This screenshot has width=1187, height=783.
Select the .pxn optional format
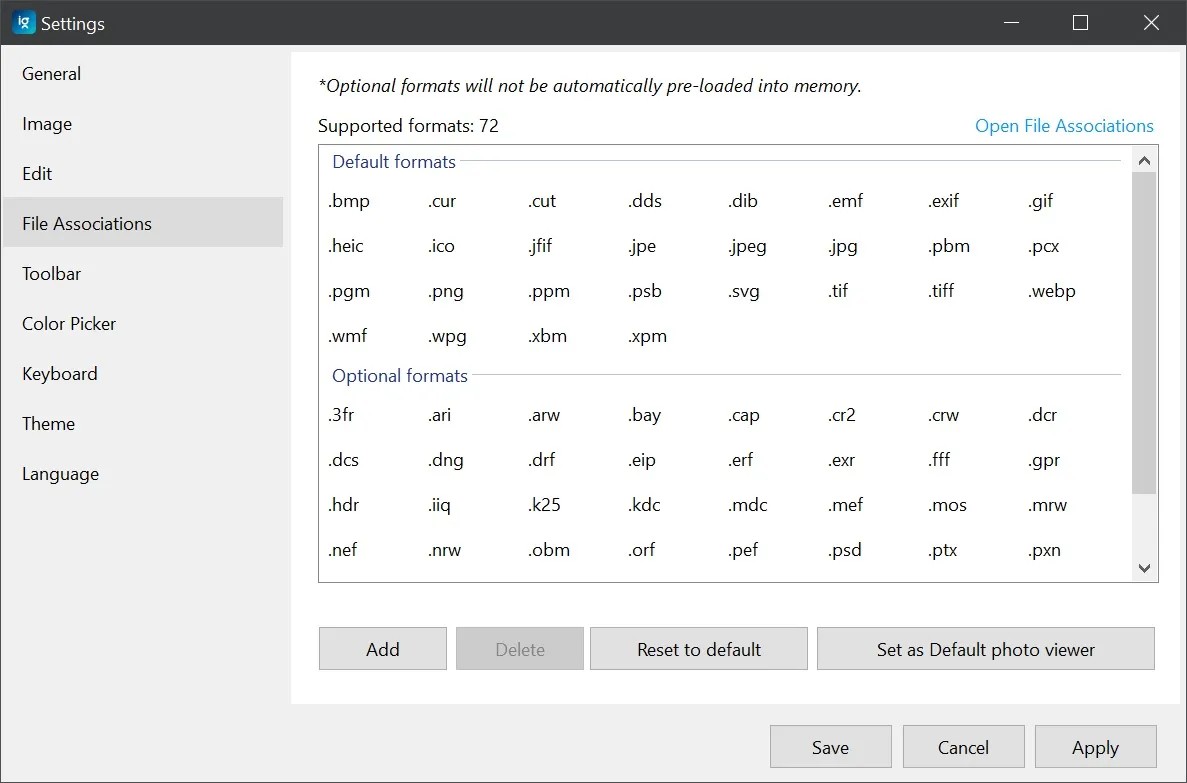click(1045, 550)
